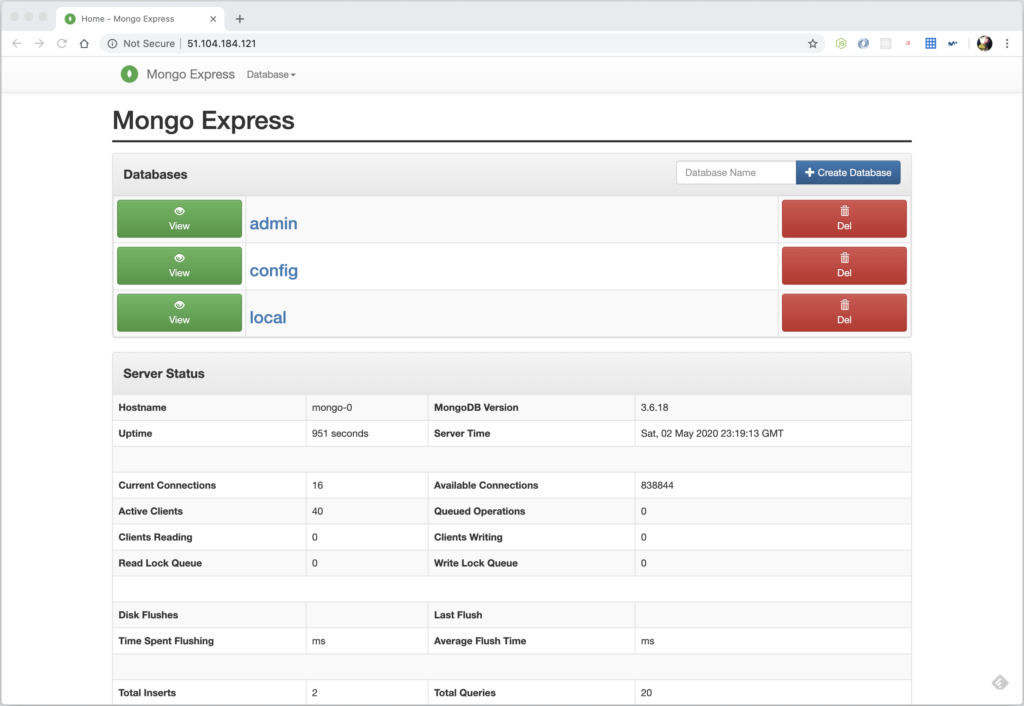This screenshot has height=706, width=1024.
Task: Go back using the browser back arrow
Action: click(17, 44)
